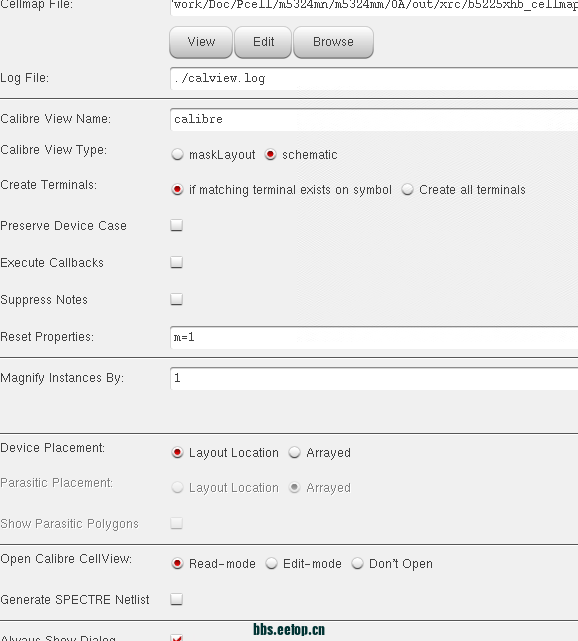Screen dimensions: 578x641
Task: Toggle the Show Parasitic Polygons checkbox
Action: click(x=177, y=523)
